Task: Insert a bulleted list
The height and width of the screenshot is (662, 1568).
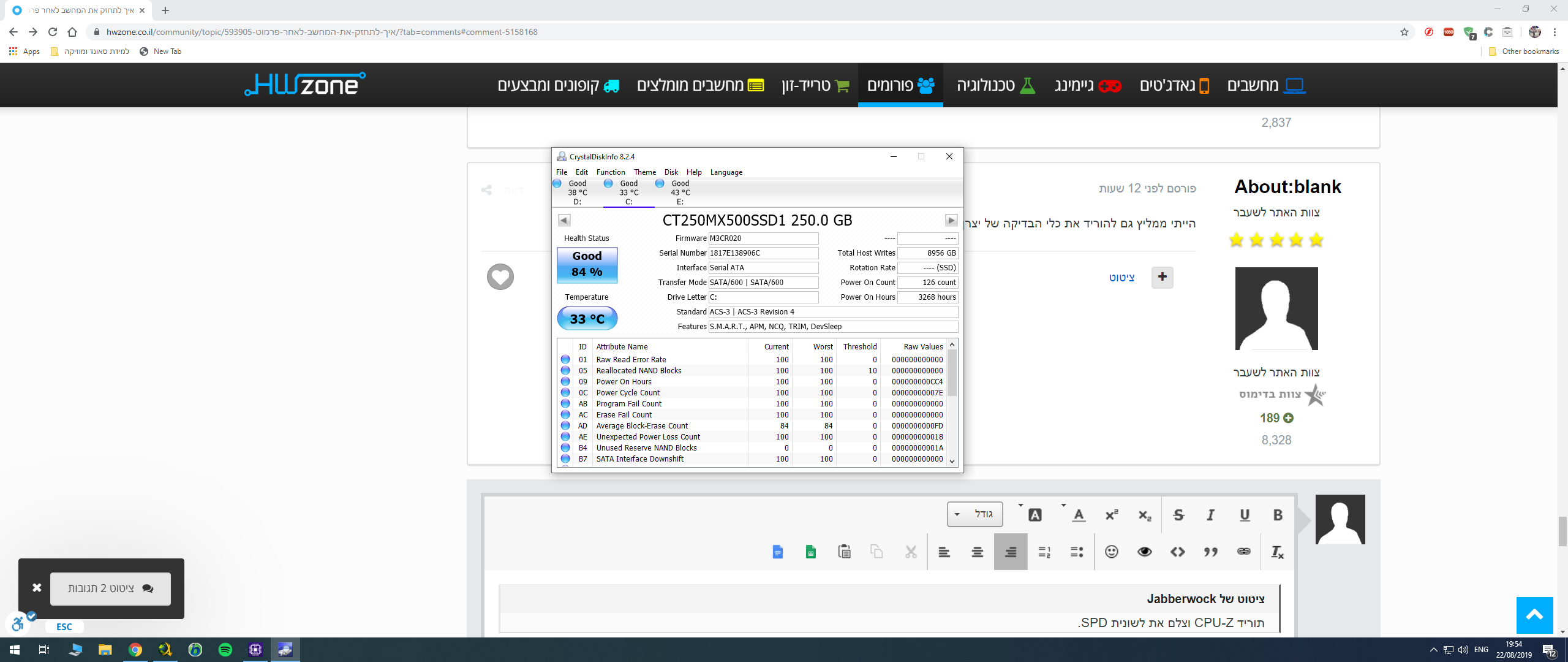Action: (x=1077, y=552)
